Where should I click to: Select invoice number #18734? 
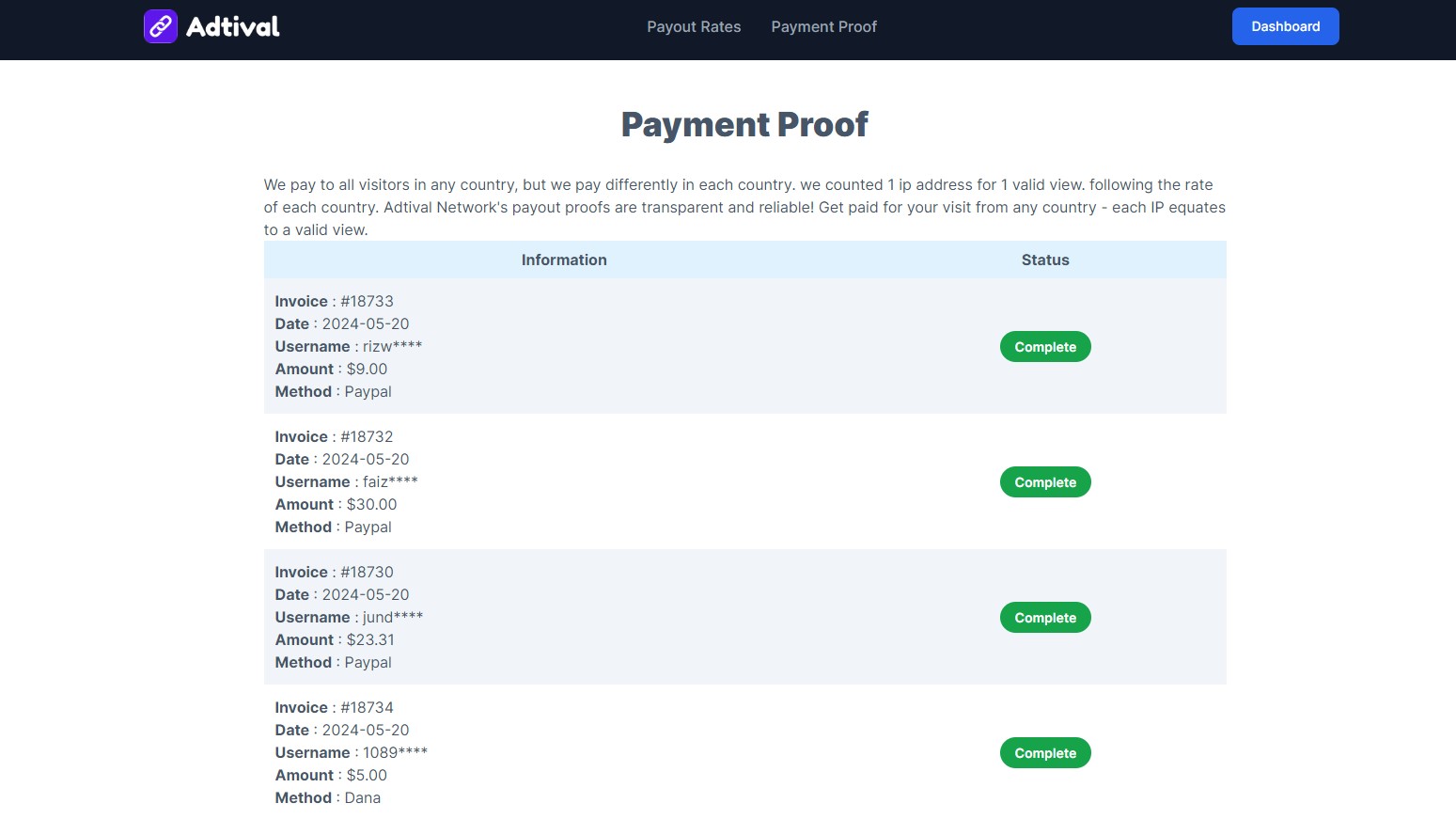point(367,707)
